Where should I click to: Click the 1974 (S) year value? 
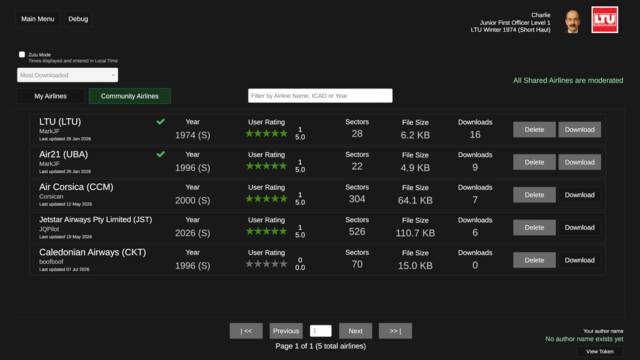click(193, 135)
